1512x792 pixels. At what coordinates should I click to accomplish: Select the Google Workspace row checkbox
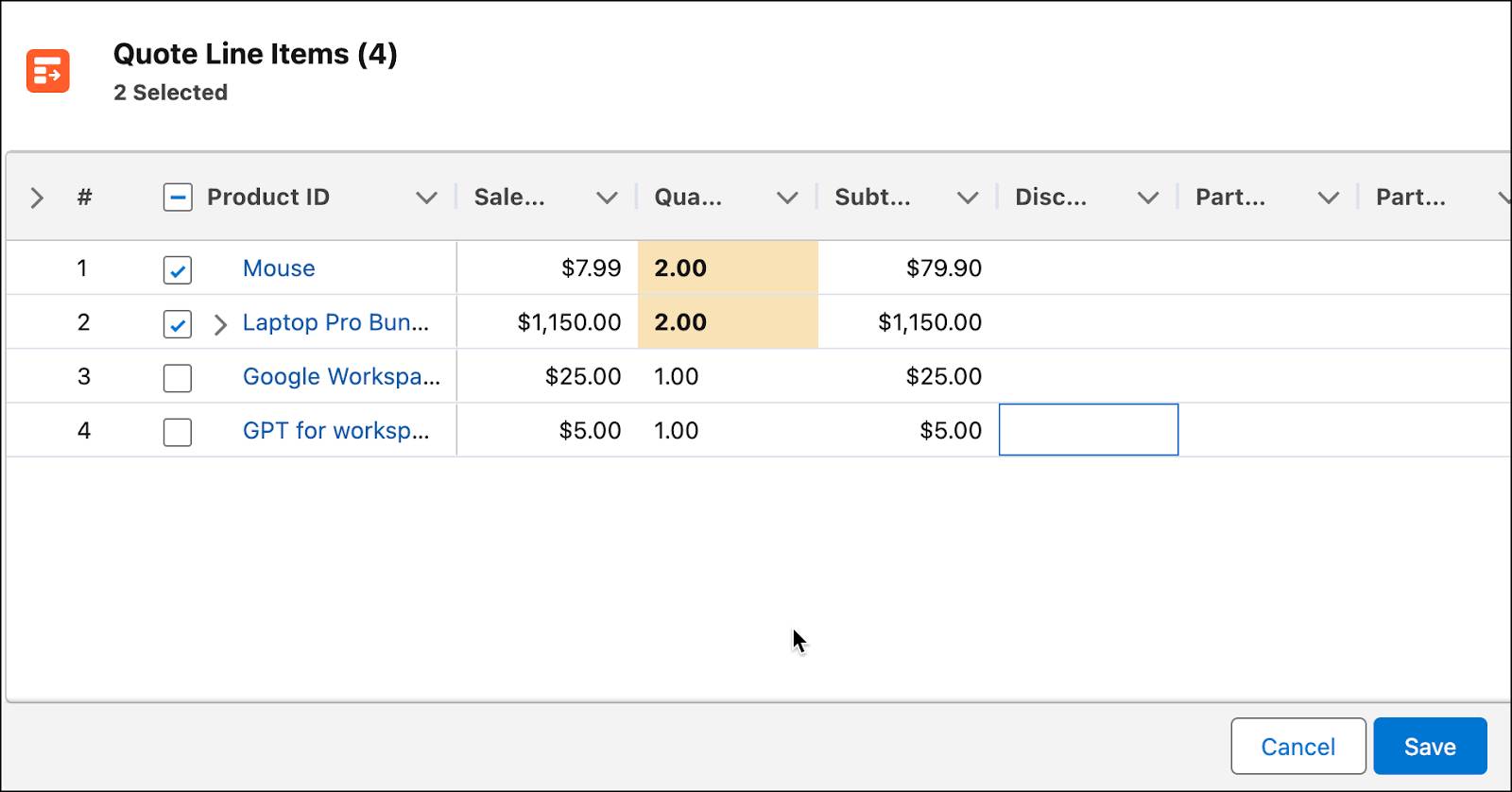[178, 378]
